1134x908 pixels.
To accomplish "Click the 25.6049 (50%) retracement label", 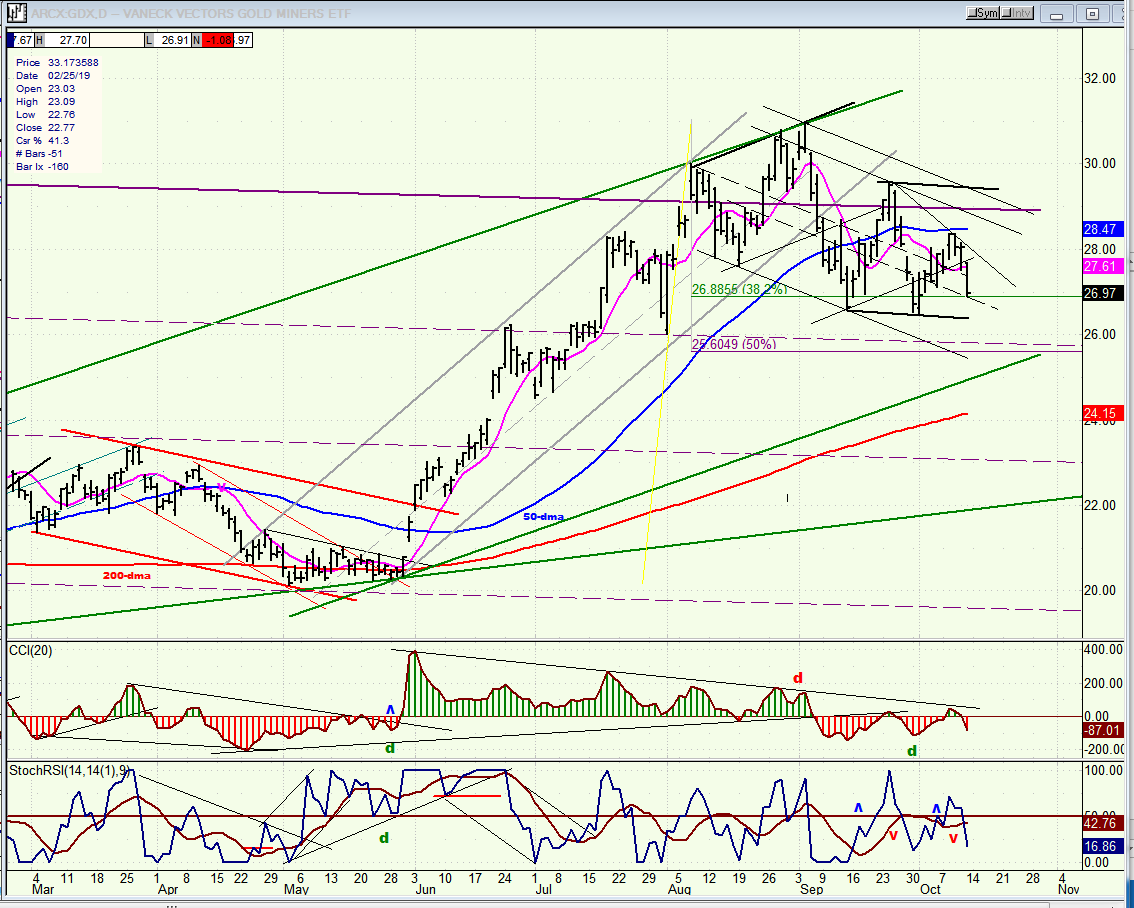I will [x=733, y=344].
